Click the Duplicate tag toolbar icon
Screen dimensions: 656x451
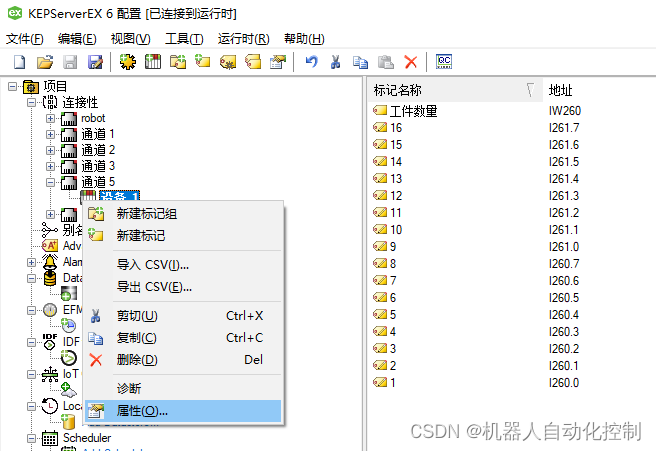pyautogui.click(x=253, y=62)
